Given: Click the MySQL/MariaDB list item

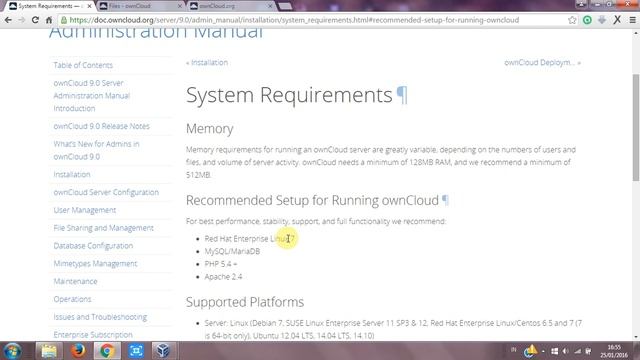Looking at the screenshot, I should 232,251.
